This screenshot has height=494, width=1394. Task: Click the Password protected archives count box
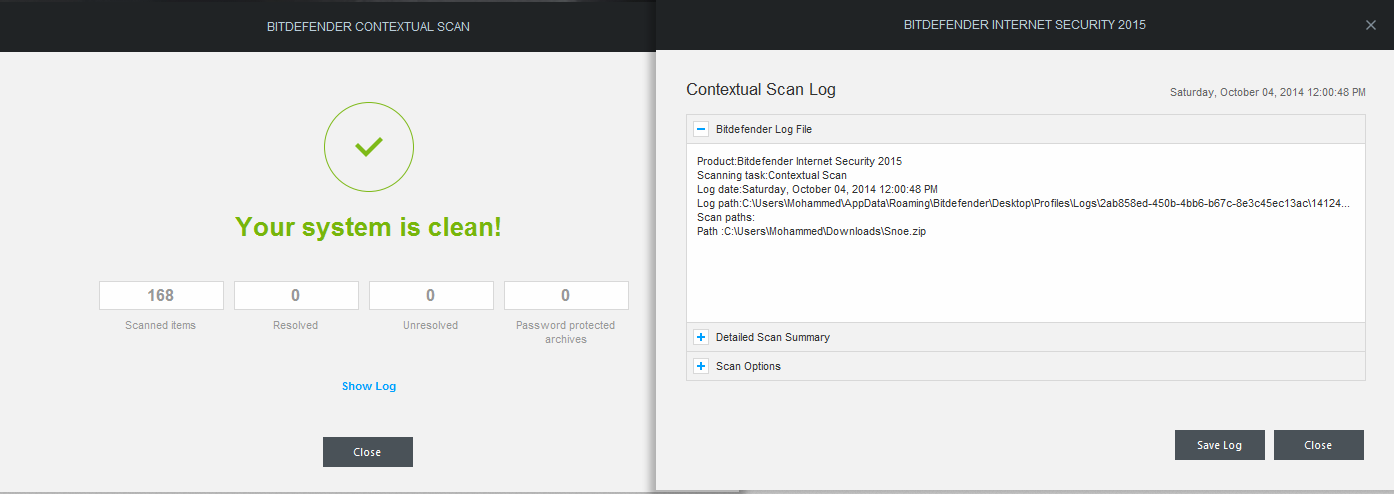[x=566, y=295]
